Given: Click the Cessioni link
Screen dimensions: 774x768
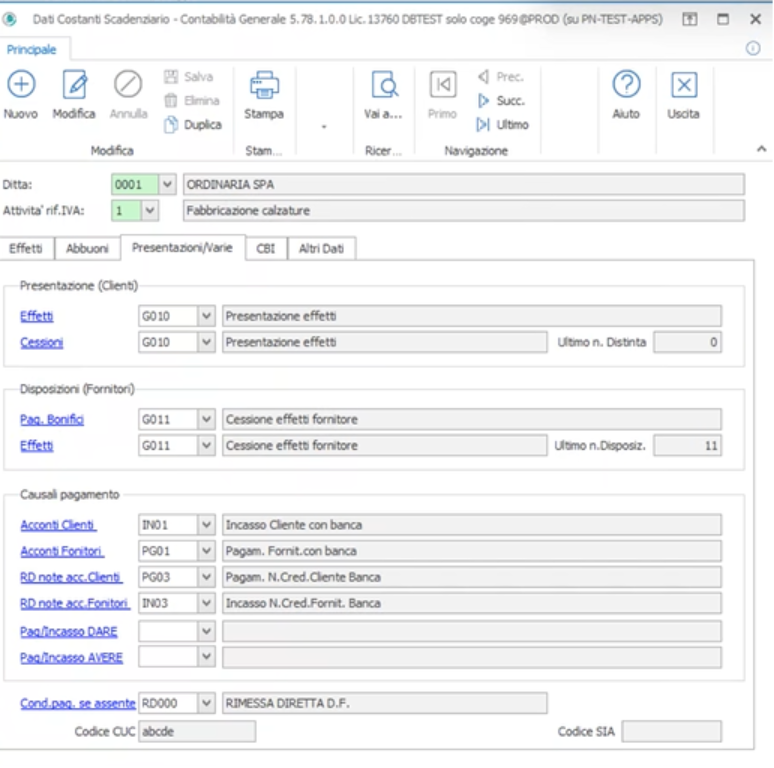Looking at the screenshot, I should click(x=41, y=342).
